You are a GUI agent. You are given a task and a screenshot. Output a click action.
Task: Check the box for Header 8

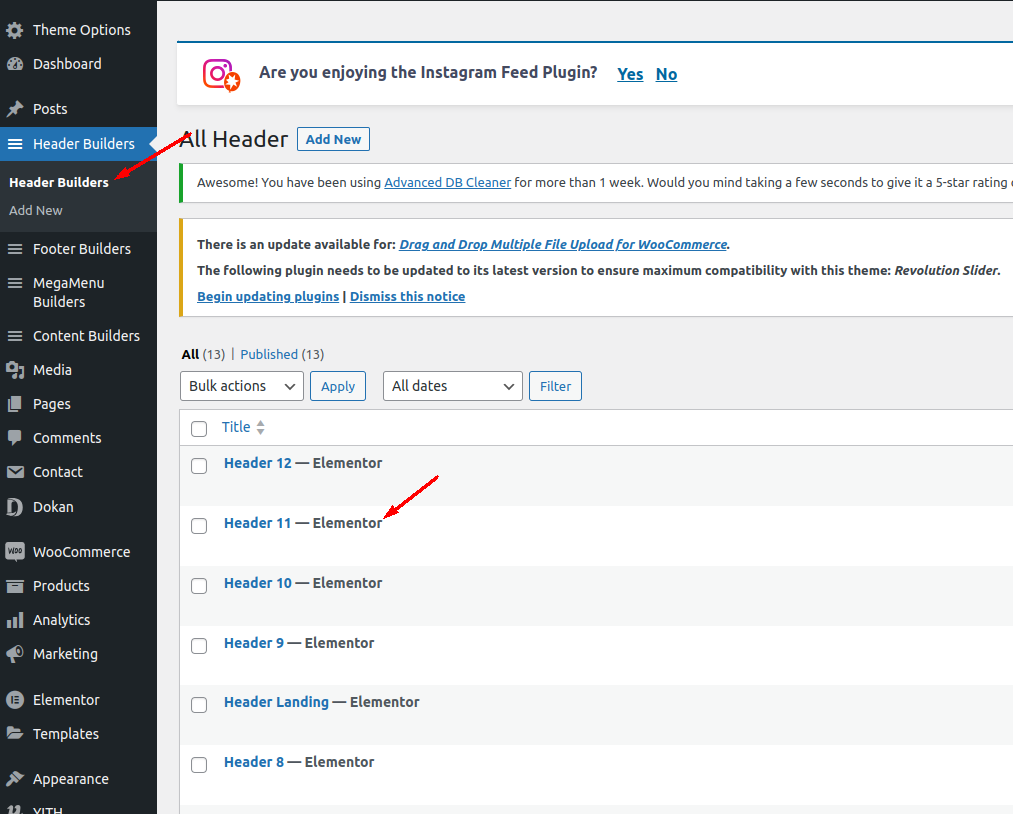[x=199, y=765]
